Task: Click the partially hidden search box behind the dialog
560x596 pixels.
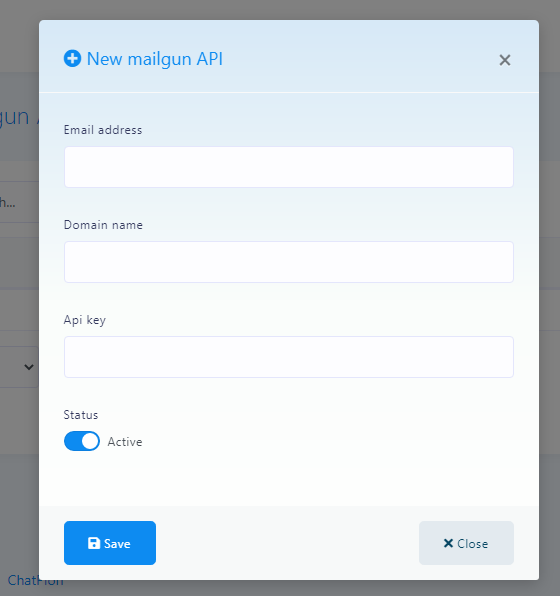Action: click(x=19, y=202)
